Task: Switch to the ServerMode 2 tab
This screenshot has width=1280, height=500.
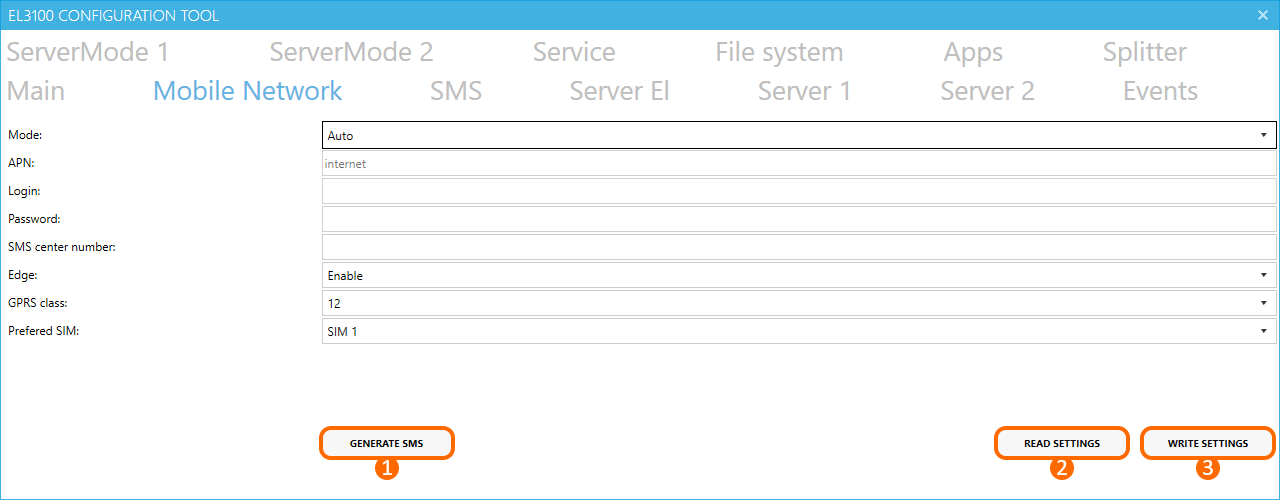Action: [x=351, y=52]
